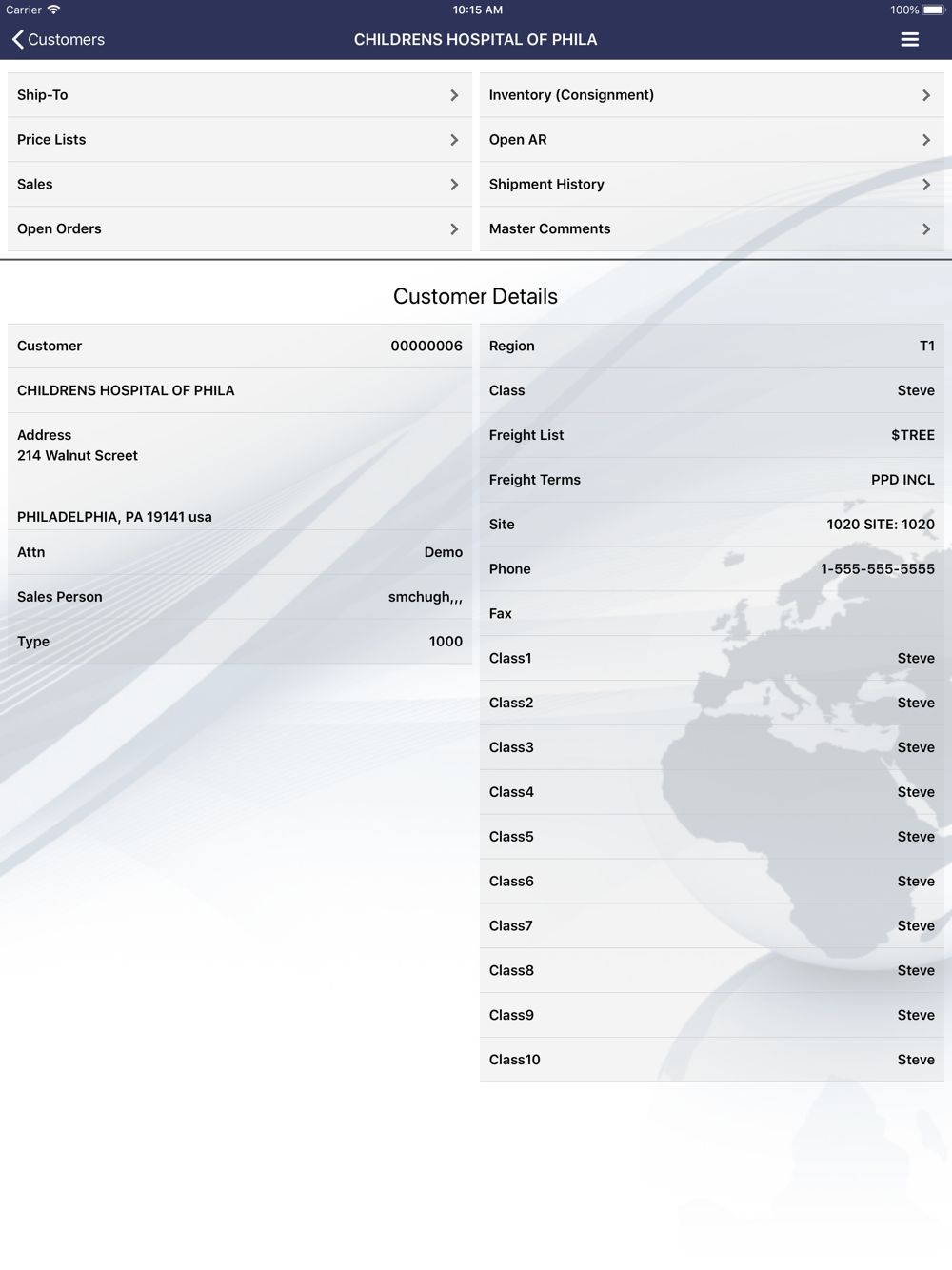This screenshot has width=952, height=1270.
Task: Expand Open Orders row chevron
Action: pos(454,229)
